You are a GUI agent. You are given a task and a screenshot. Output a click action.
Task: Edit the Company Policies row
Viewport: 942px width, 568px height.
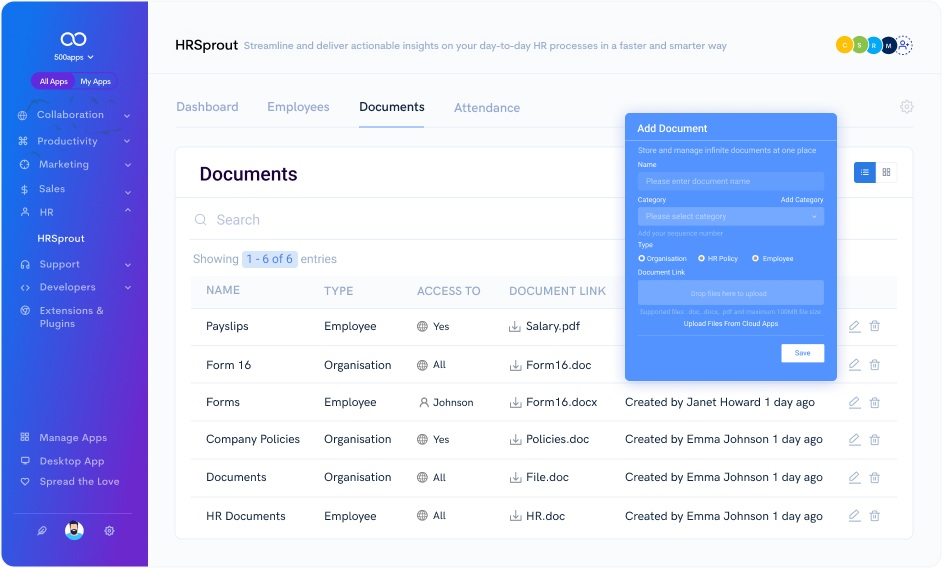pos(854,440)
